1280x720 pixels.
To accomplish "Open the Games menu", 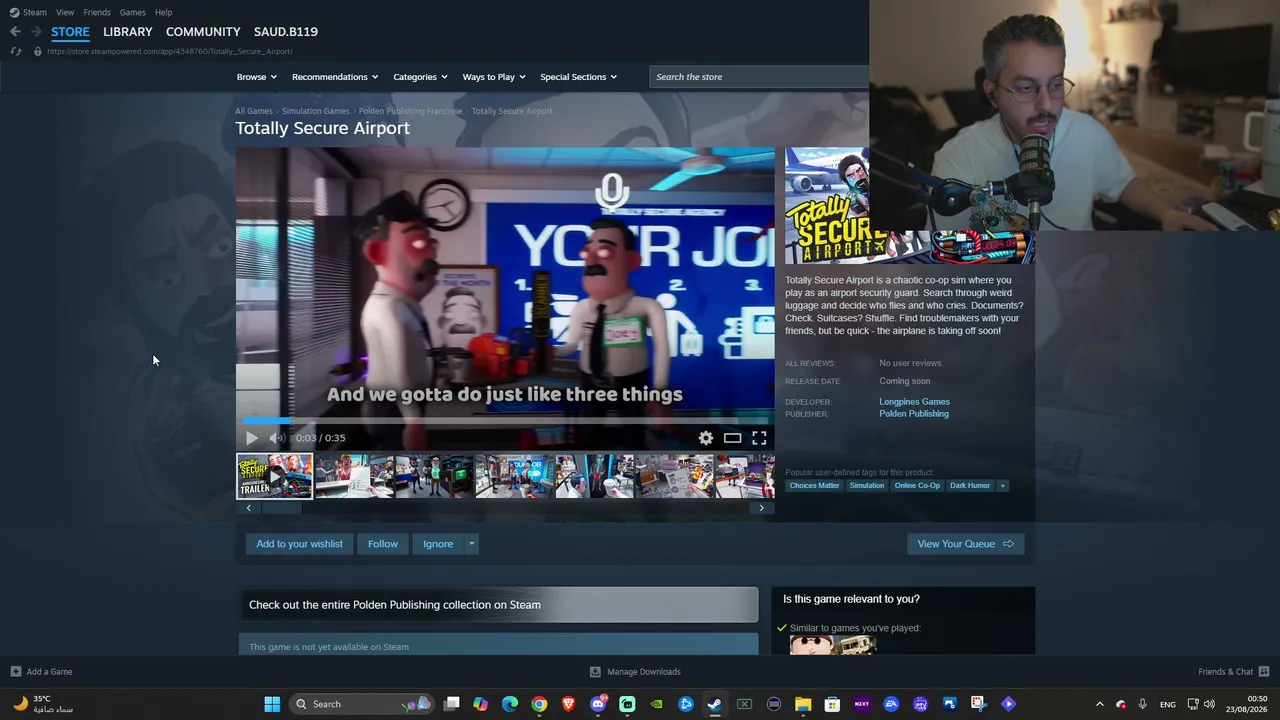I will pyautogui.click(x=132, y=12).
